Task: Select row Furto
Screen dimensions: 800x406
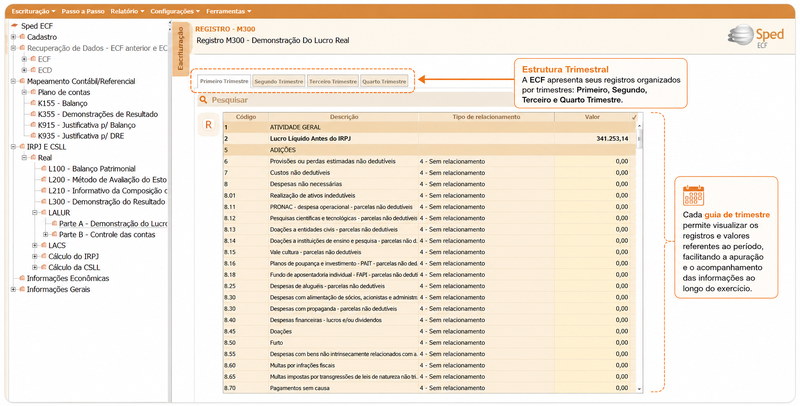Action: [429, 343]
